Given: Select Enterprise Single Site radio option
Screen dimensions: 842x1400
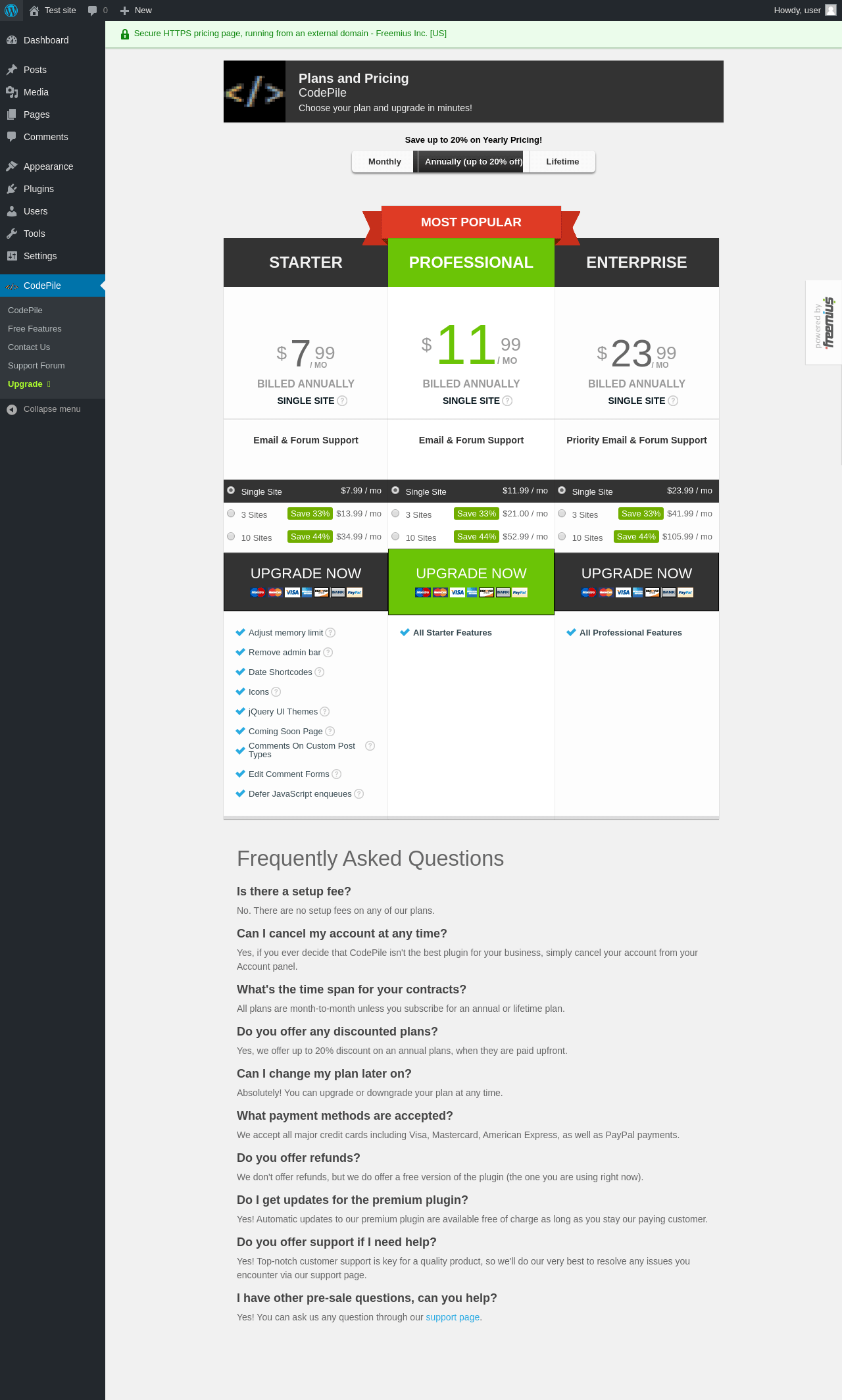Looking at the screenshot, I should point(562,490).
